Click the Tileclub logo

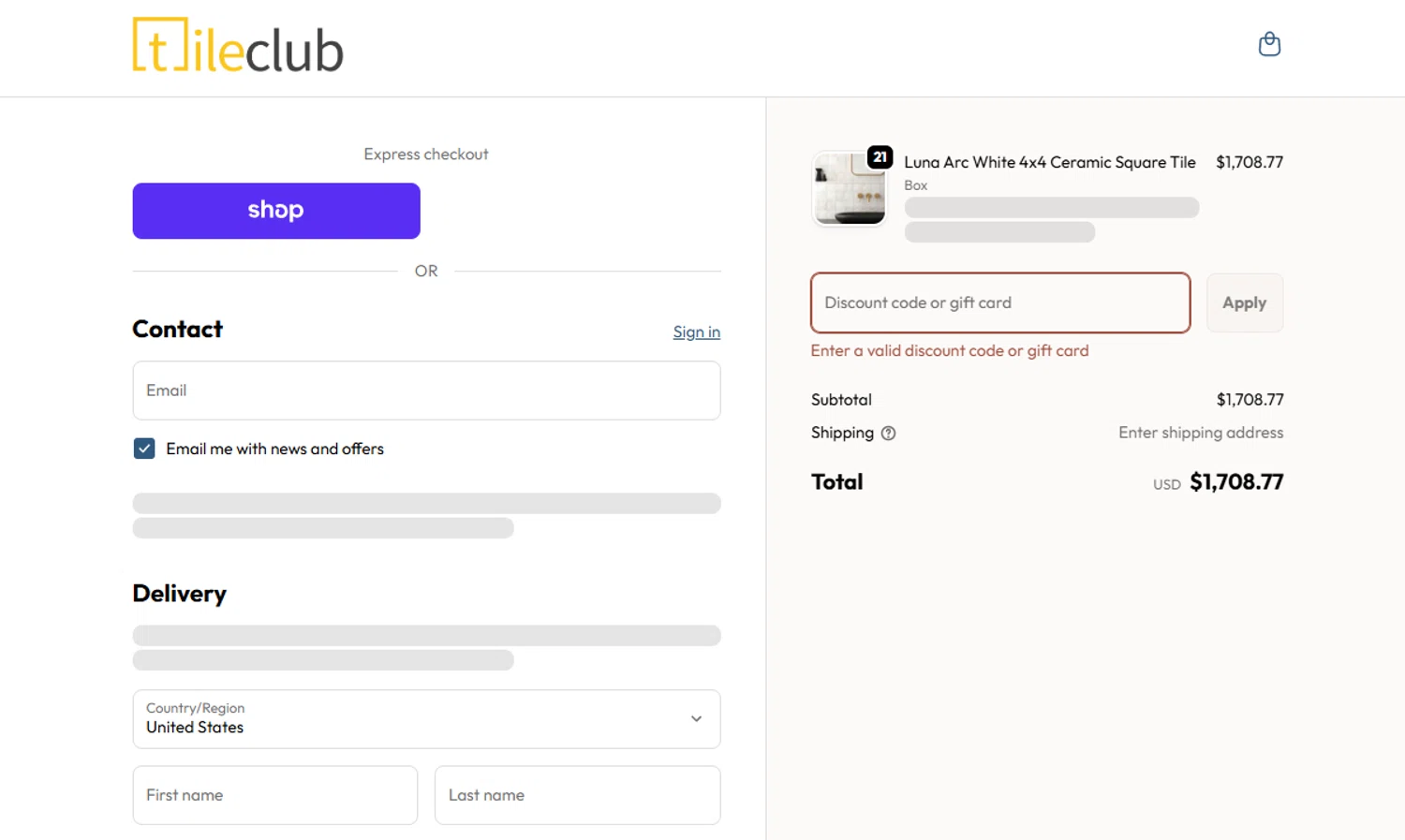tap(238, 46)
